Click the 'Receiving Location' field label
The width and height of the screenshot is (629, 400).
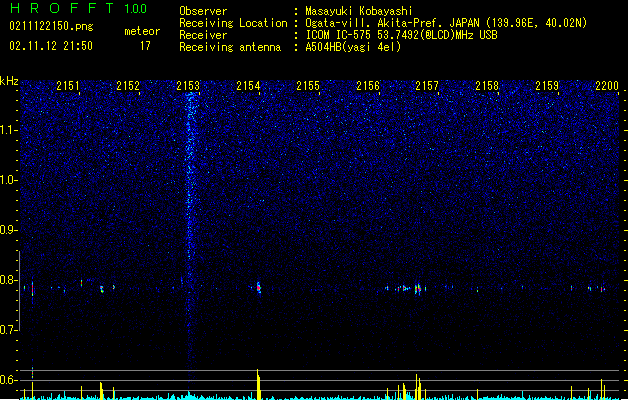point(233,23)
